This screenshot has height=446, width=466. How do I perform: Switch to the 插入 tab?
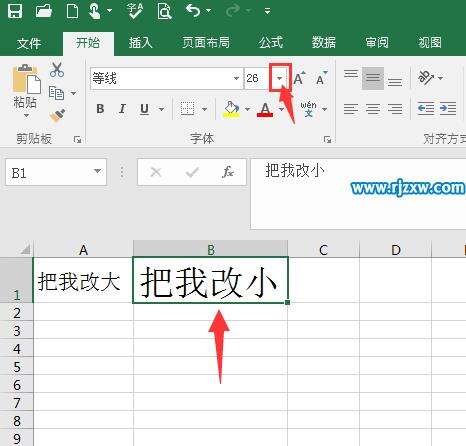[140, 42]
